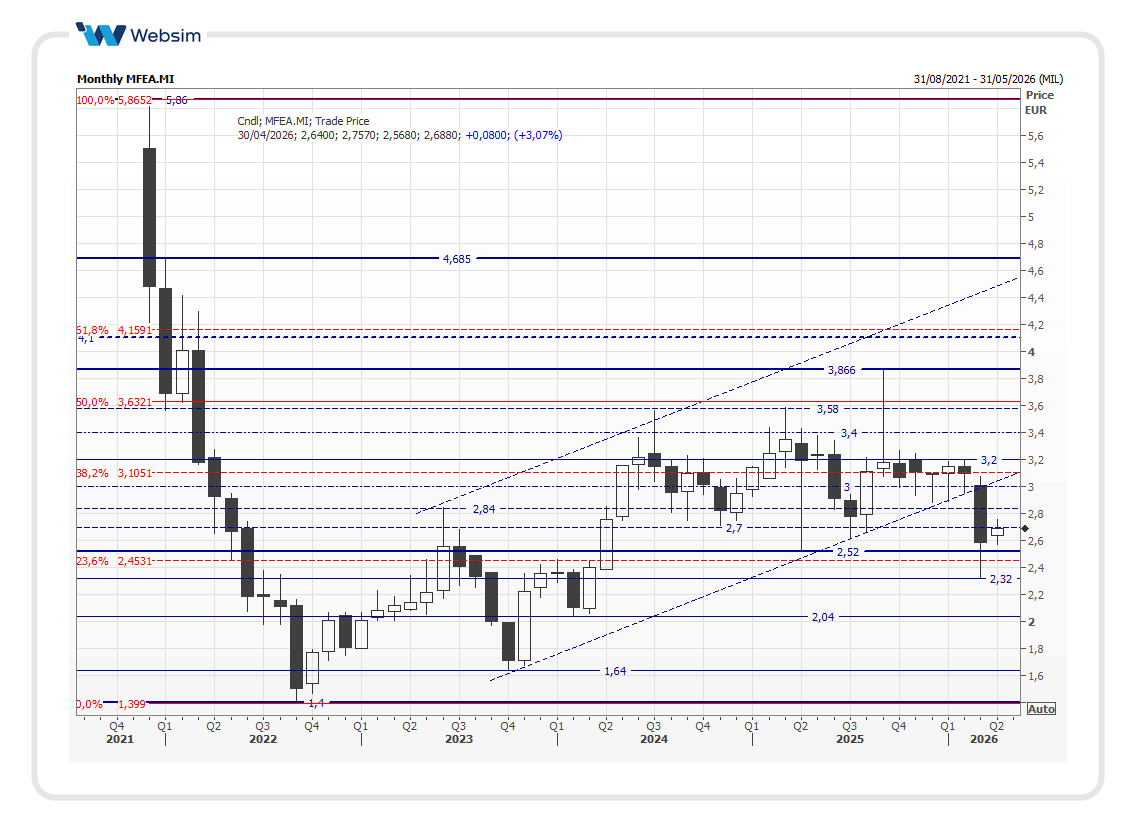
Task: Click the 2026 year label on the time axis
Action: [985, 739]
